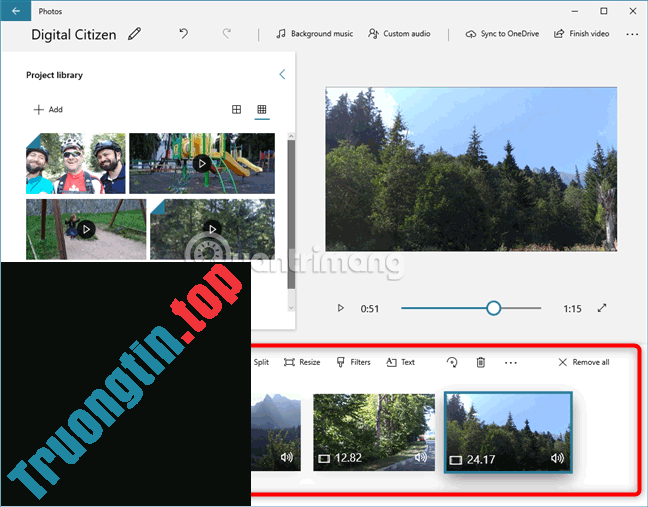Select the swing set video thumbnail
Screen dimensions: 648x507
pyautogui.click(x=86, y=229)
